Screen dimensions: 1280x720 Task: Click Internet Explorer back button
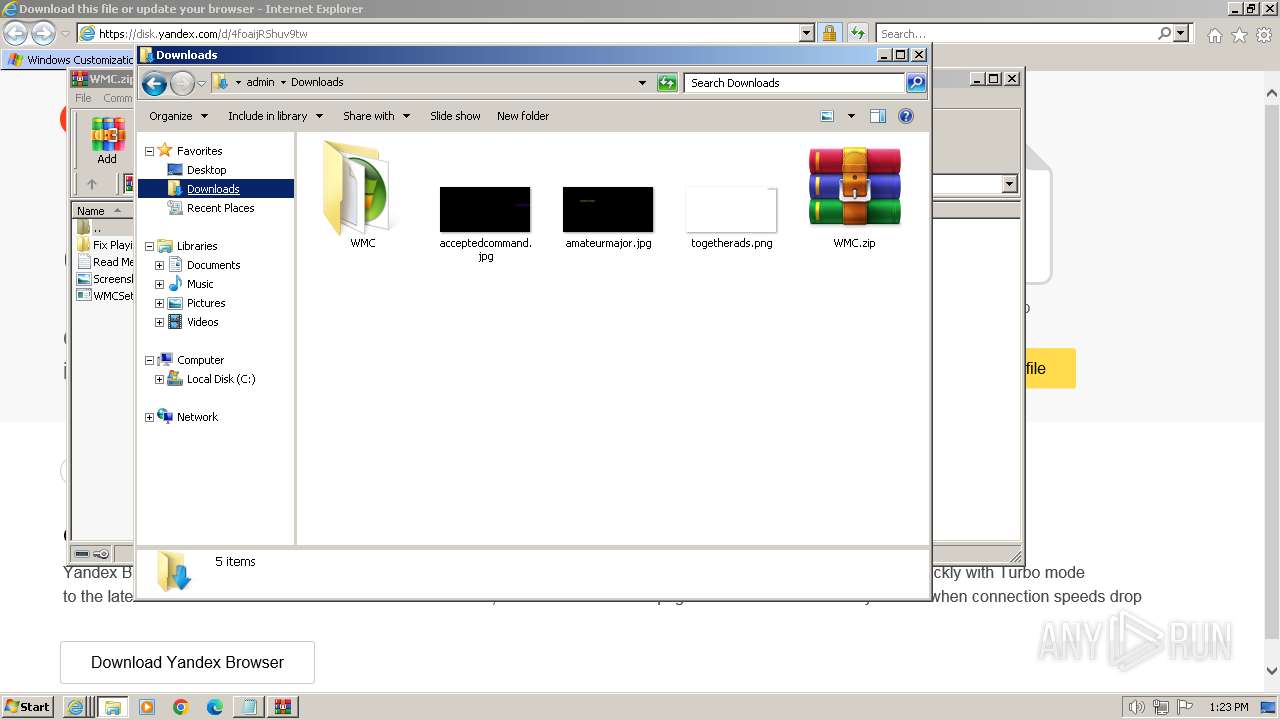[x=16, y=33]
